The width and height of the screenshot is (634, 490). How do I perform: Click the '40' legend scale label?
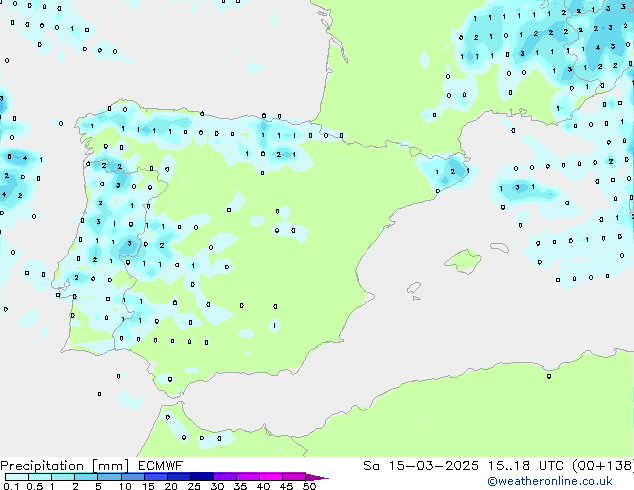click(263, 486)
